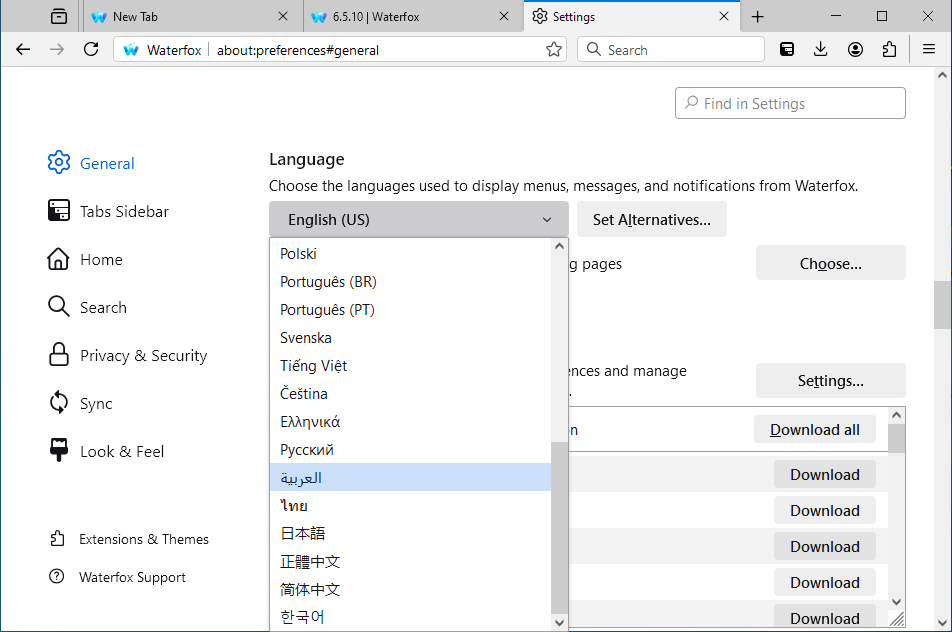Go forward using the forward arrow
Image resolution: width=952 pixels, height=632 pixels.
(x=57, y=50)
